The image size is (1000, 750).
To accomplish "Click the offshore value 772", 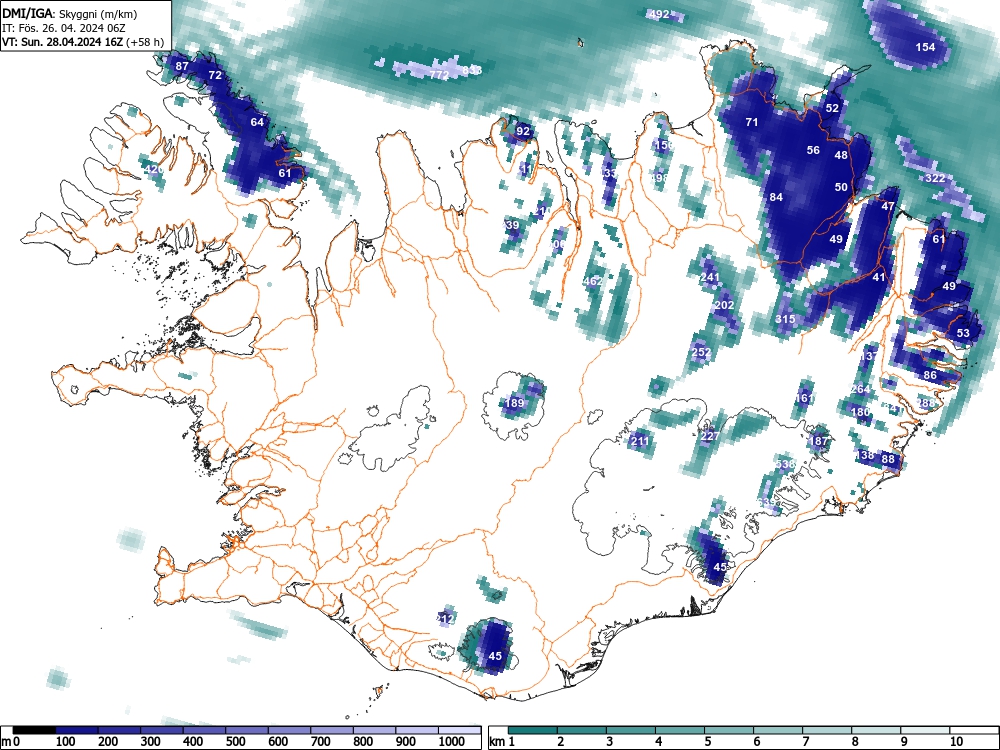I will click(439, 75).
